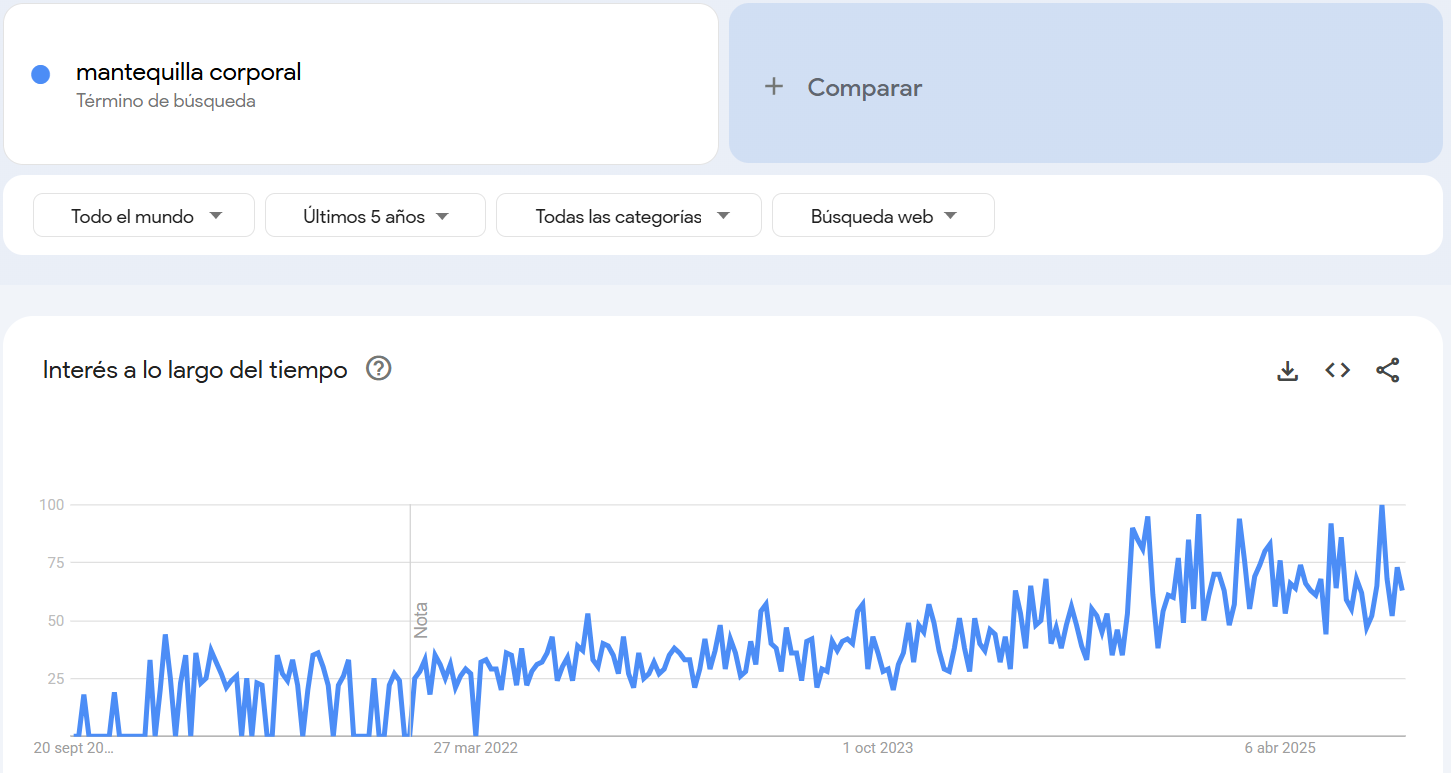Click the 27 mar 2022 axis label
Viewport: 1451px width, 773px height.
[x=475, y=748]
